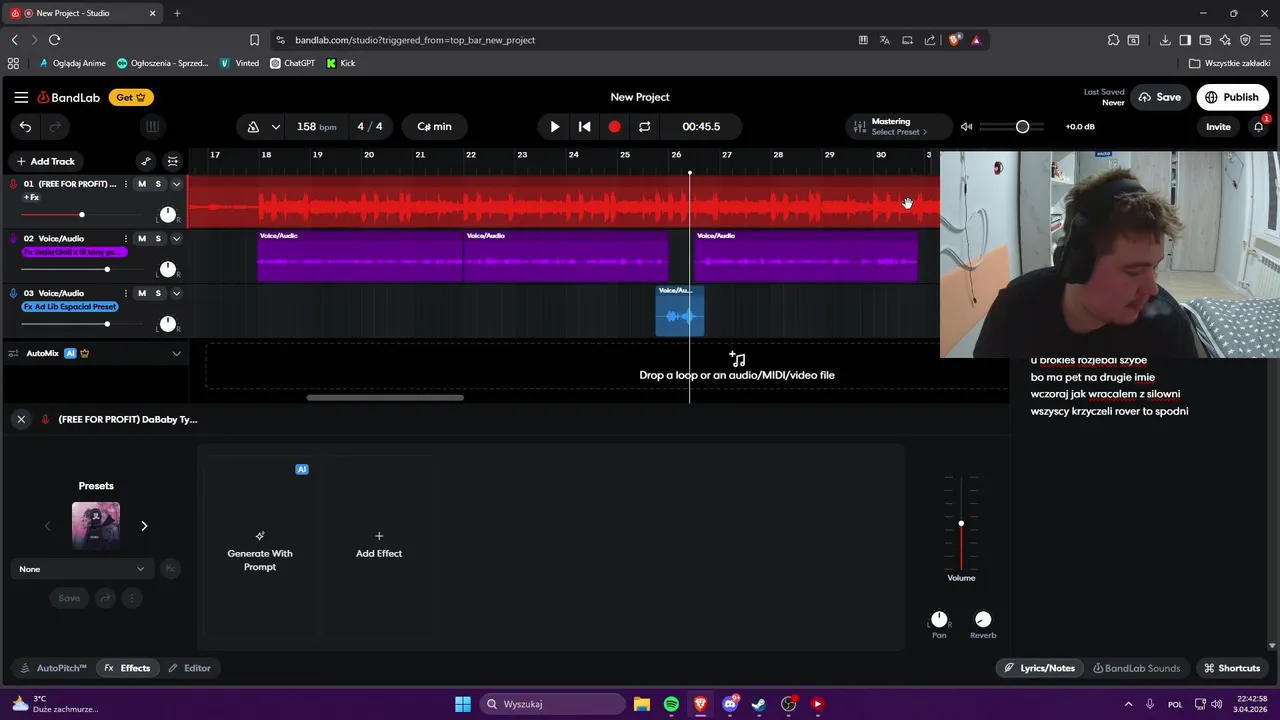Arm track 03 microphone icon
This screenshot has height=720, width=1280.
point(13,293)
